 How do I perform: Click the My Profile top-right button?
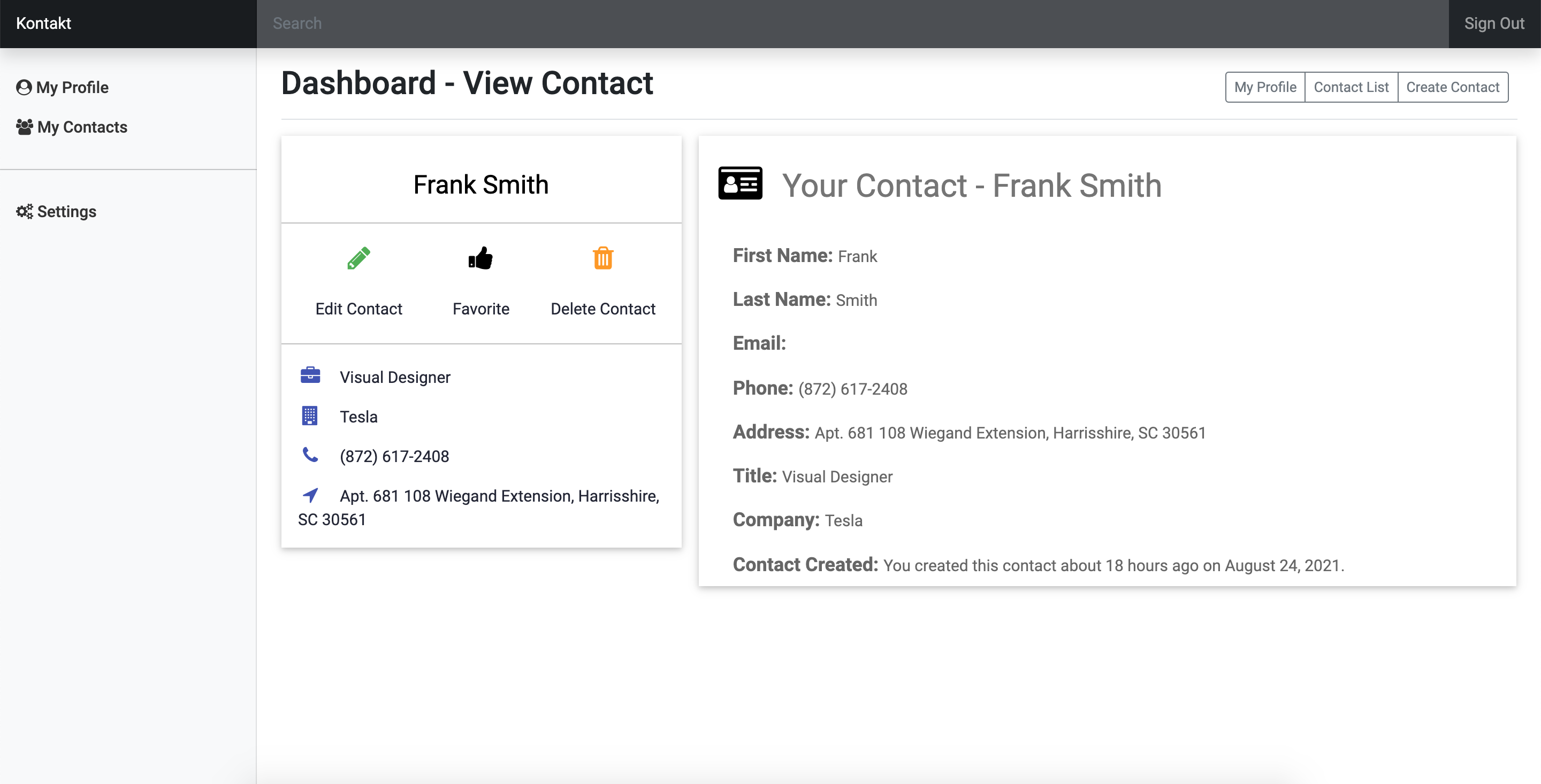[x=1265, y=87]
